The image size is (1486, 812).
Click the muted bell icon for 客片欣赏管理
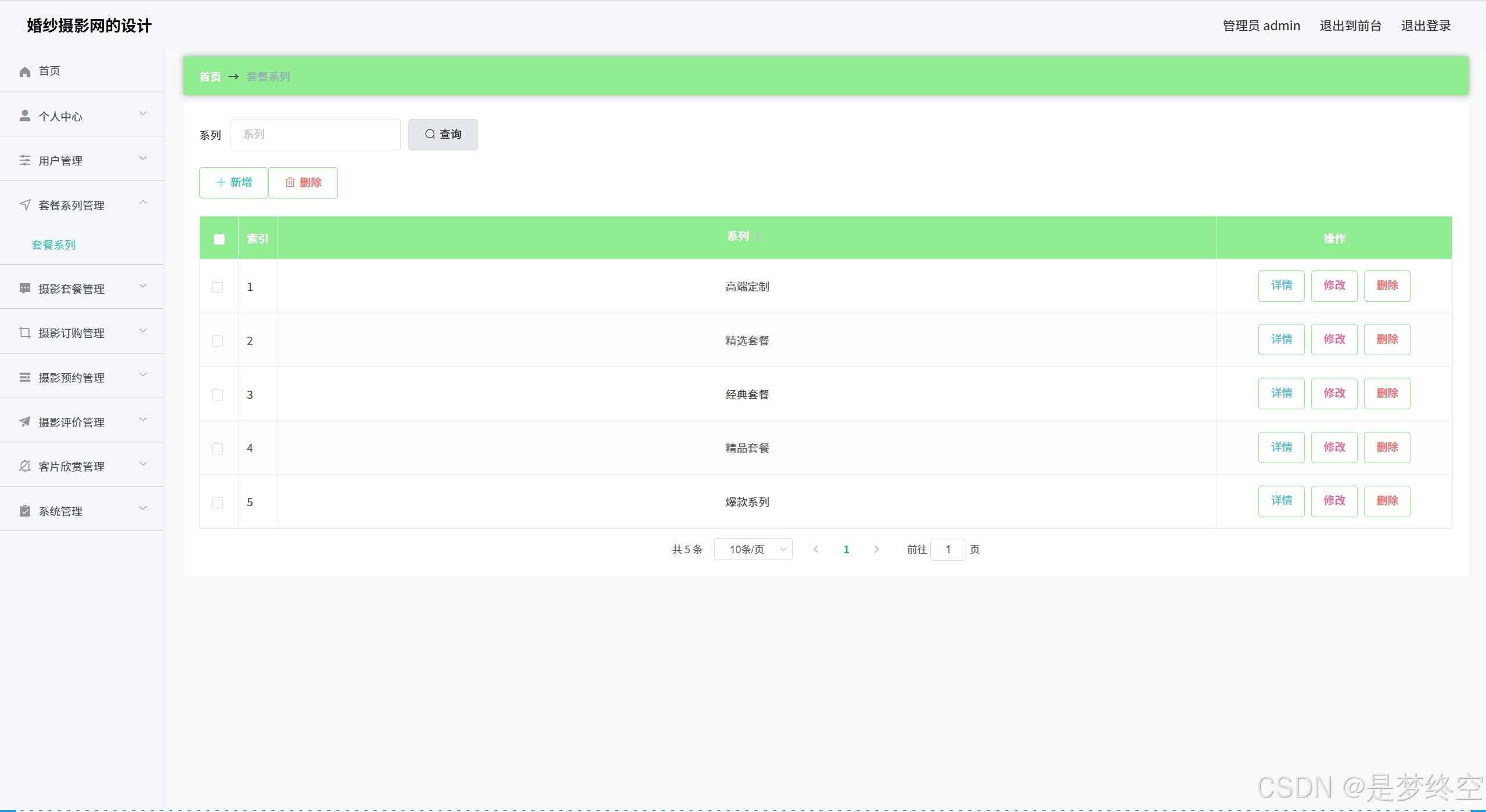pyautogui.click(x=25, y=466)
